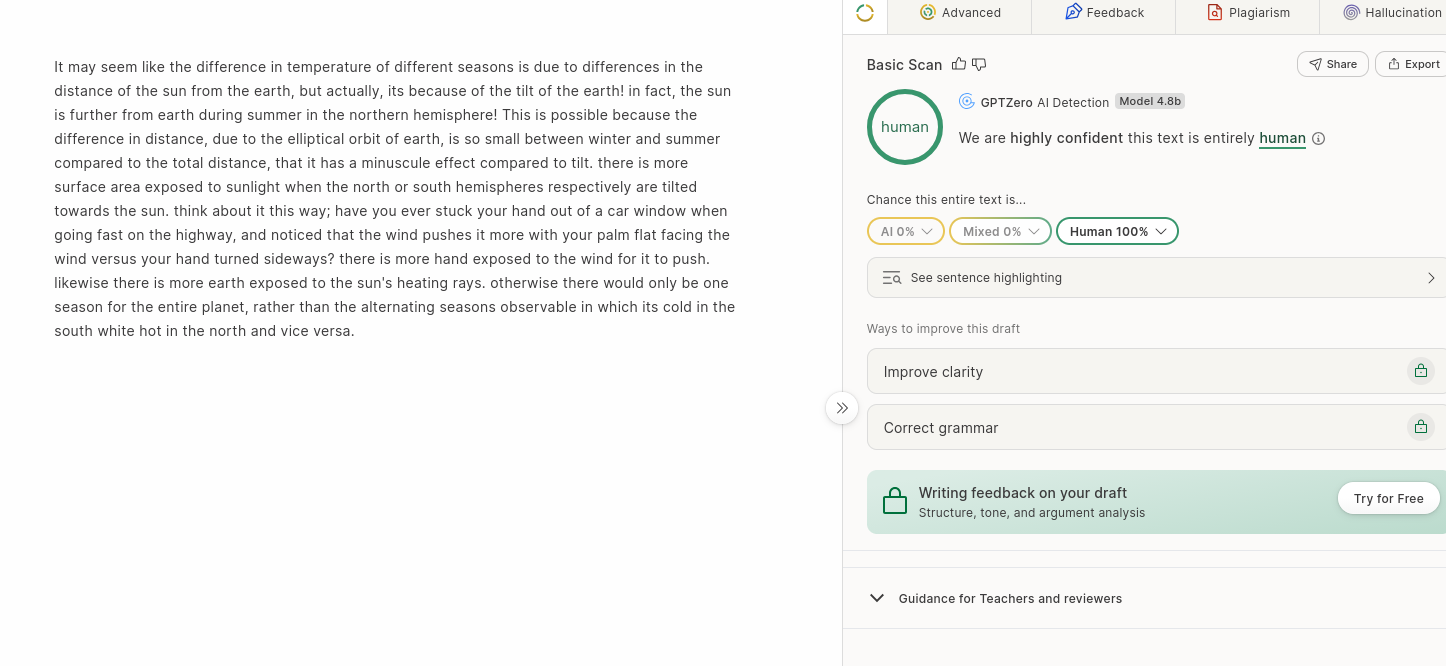Collapse the panel with the double-arrow button
The height and width of the screenshot is (666, 1446).
pyautogui.click(x=842, y=408)
